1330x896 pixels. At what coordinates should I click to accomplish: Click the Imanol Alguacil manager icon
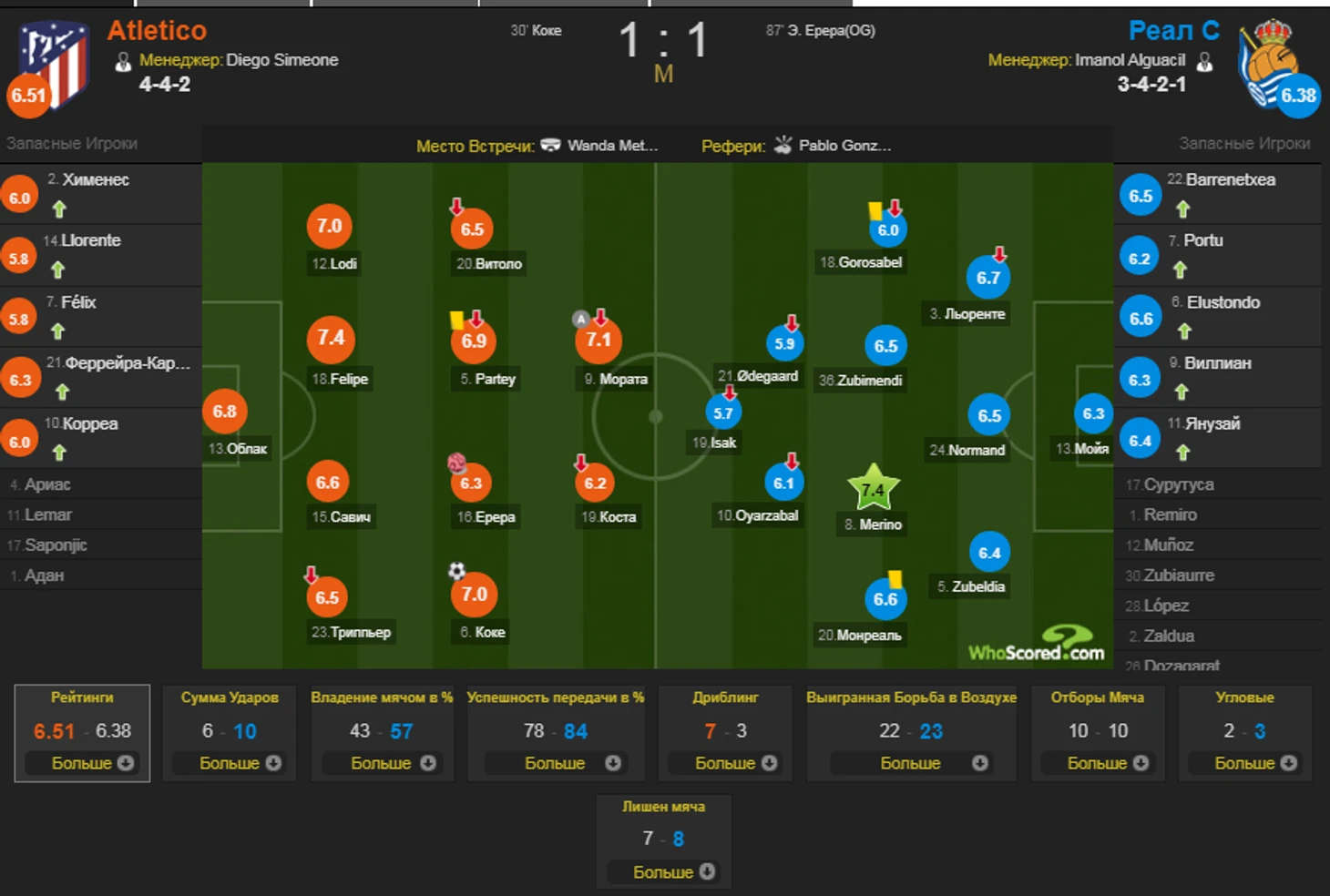pyautogui.click(x=1204, y=61)
